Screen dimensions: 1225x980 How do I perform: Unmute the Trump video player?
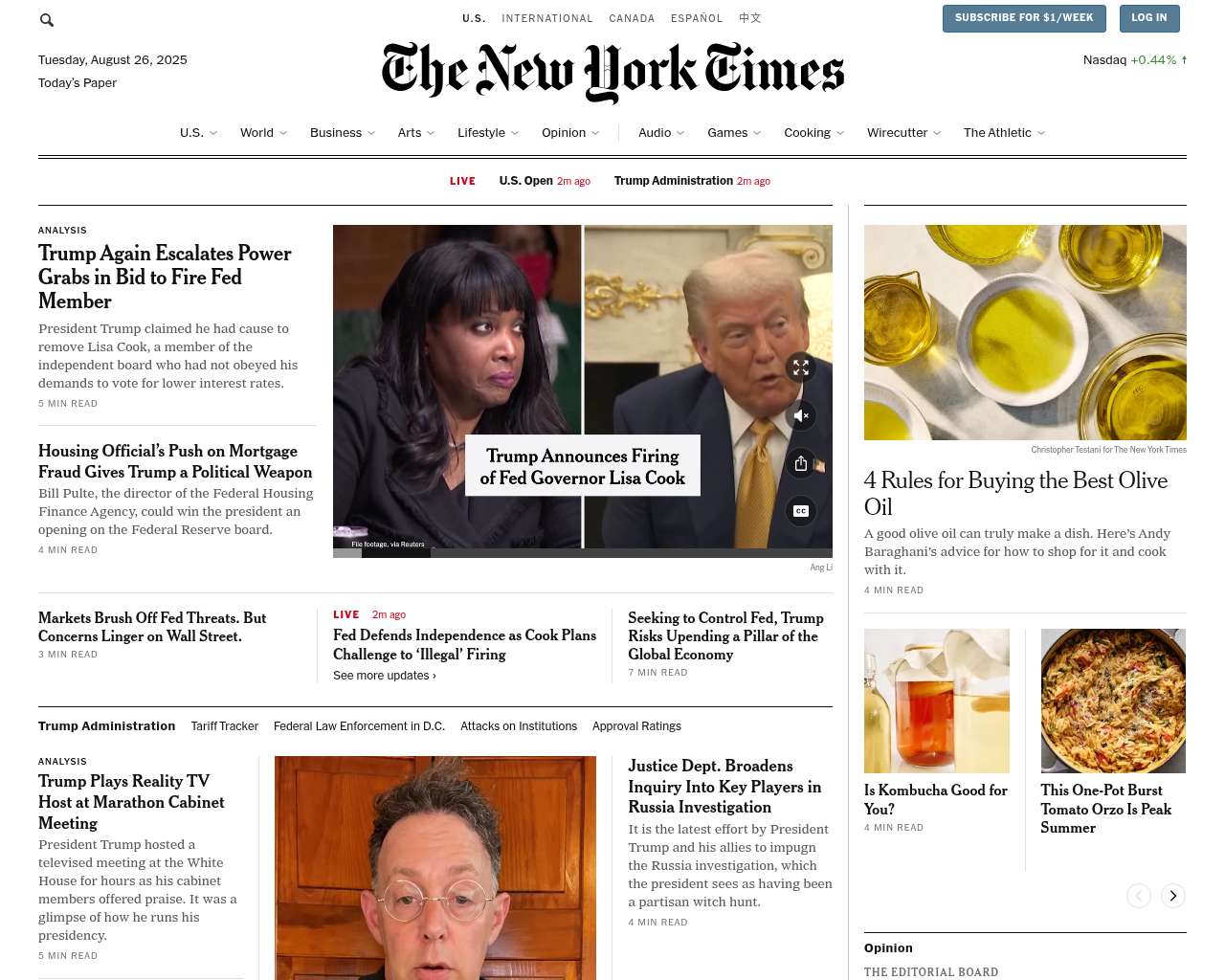coord(801,415)
